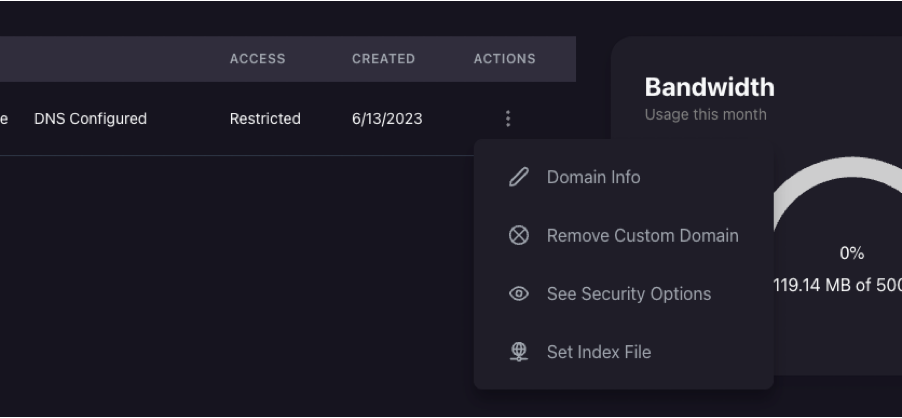Click the 119.14 MB usage text
Viewport: 902px width, 418px height.
pyautogui.click(x=837, y=285)
